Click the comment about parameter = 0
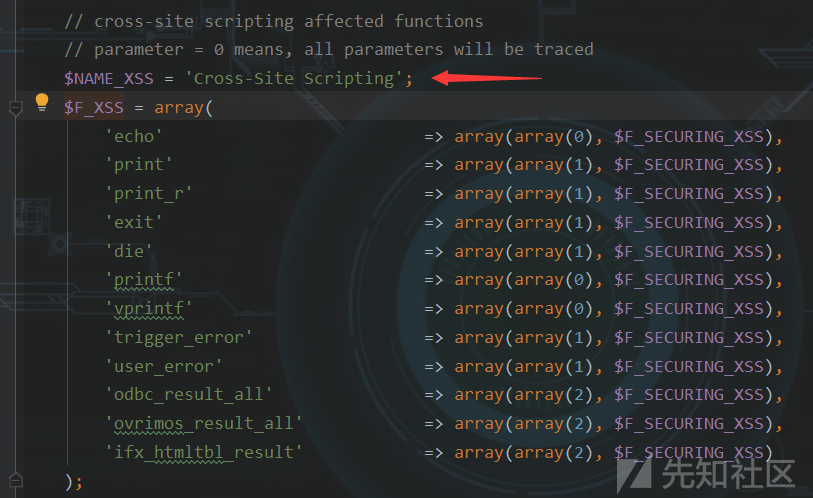Screen dimensions: 813x498 (329, 49)
